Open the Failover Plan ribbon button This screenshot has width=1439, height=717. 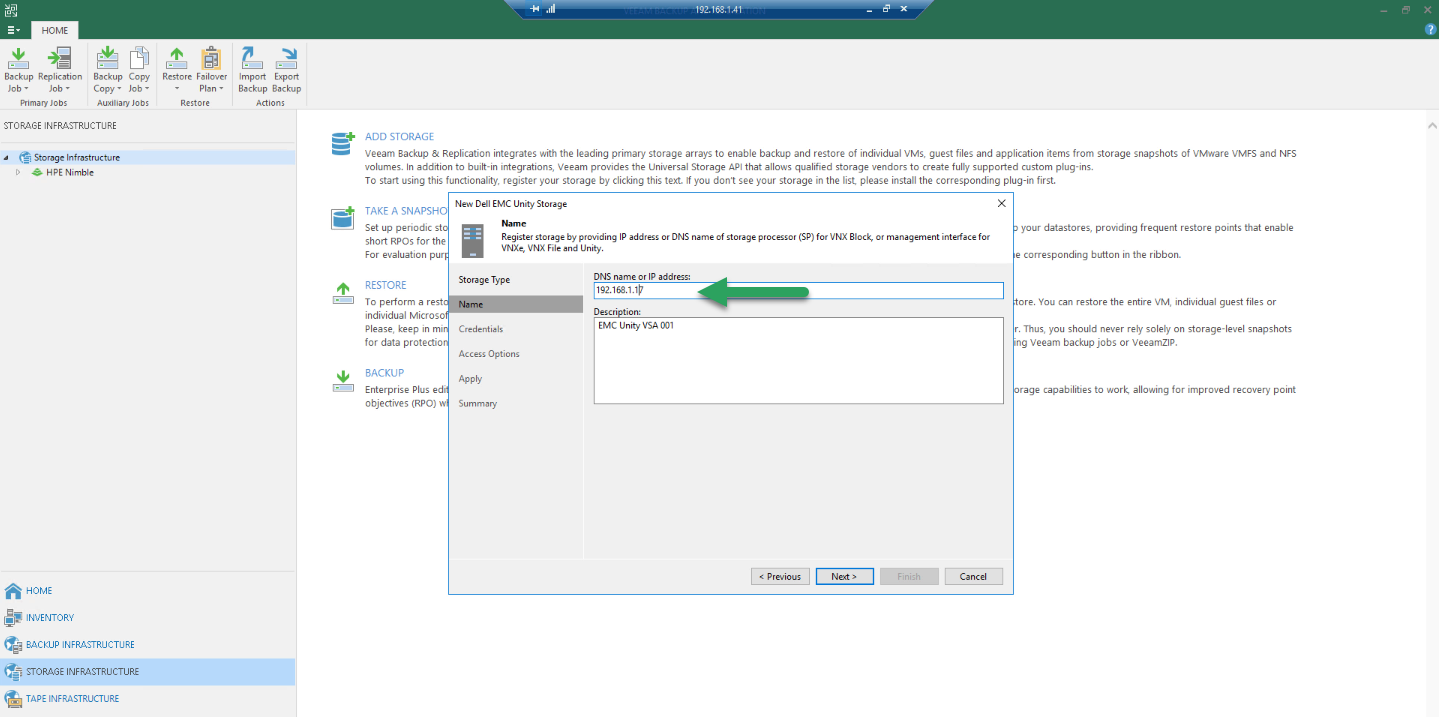pyautogui.click(x=211, y=69)
